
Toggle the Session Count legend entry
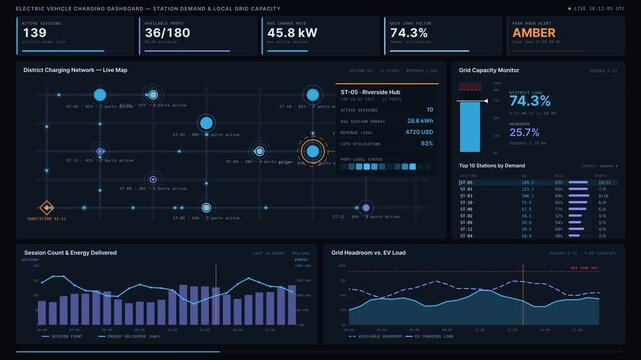click(62, 336)
